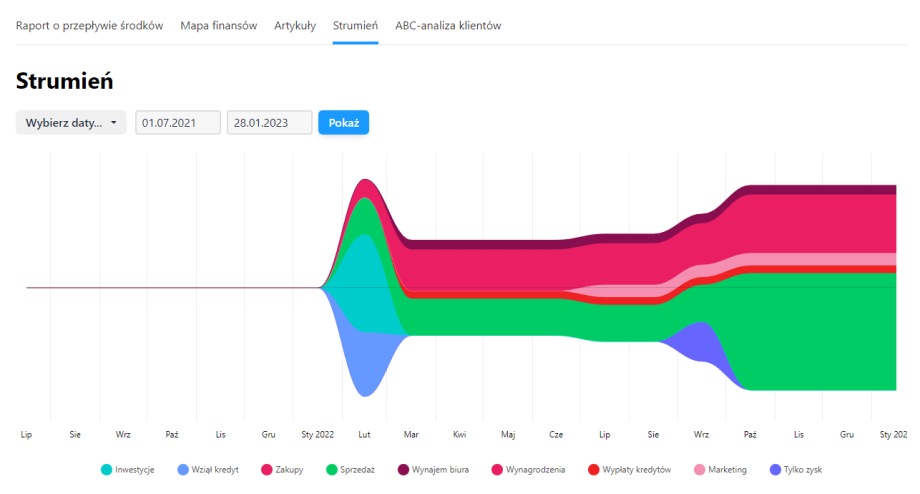
Task: Hide Marketing series in legend
Action: tap(718, 469)
